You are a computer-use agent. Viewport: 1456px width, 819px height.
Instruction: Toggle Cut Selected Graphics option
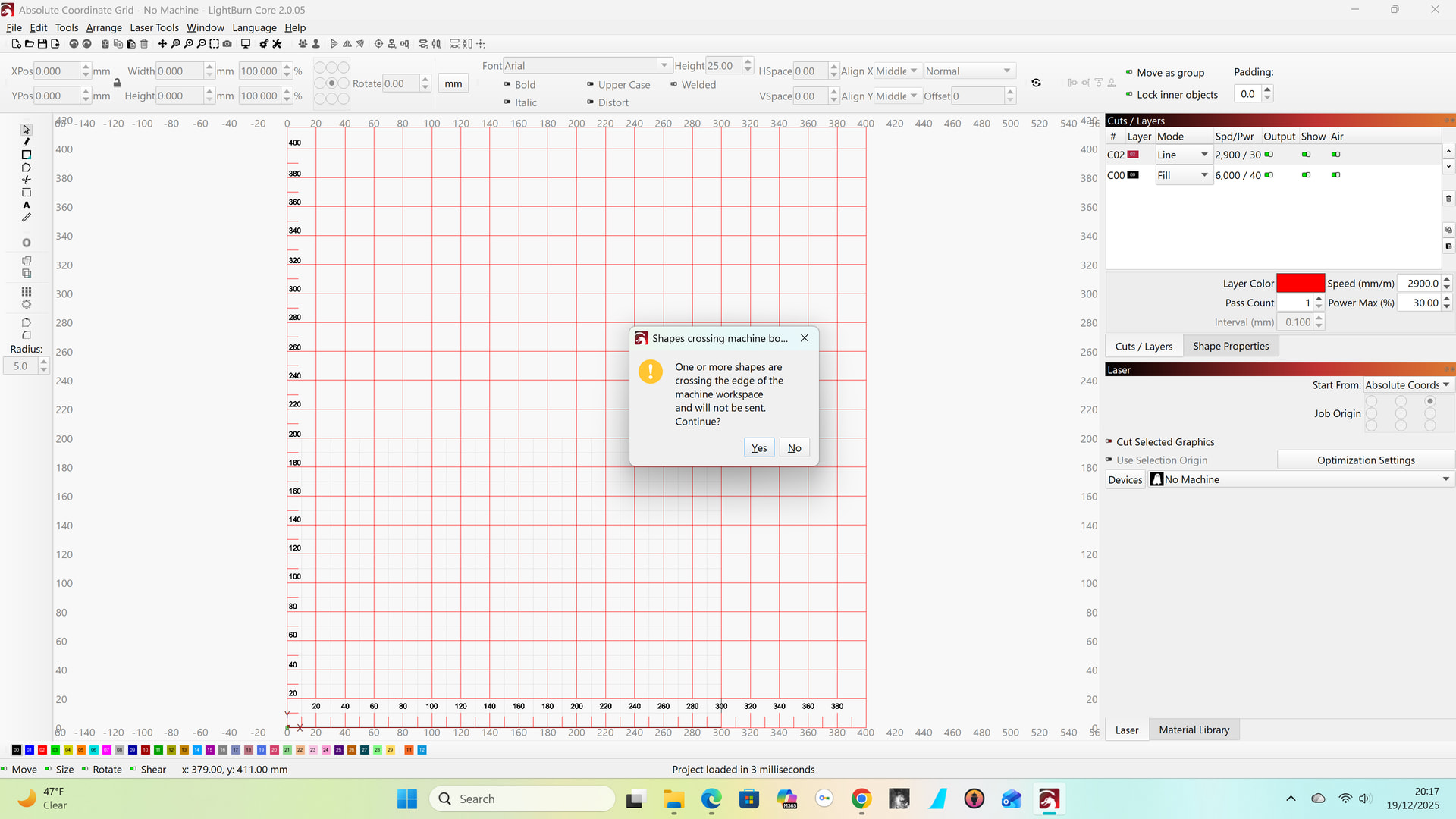[1109, 442]
